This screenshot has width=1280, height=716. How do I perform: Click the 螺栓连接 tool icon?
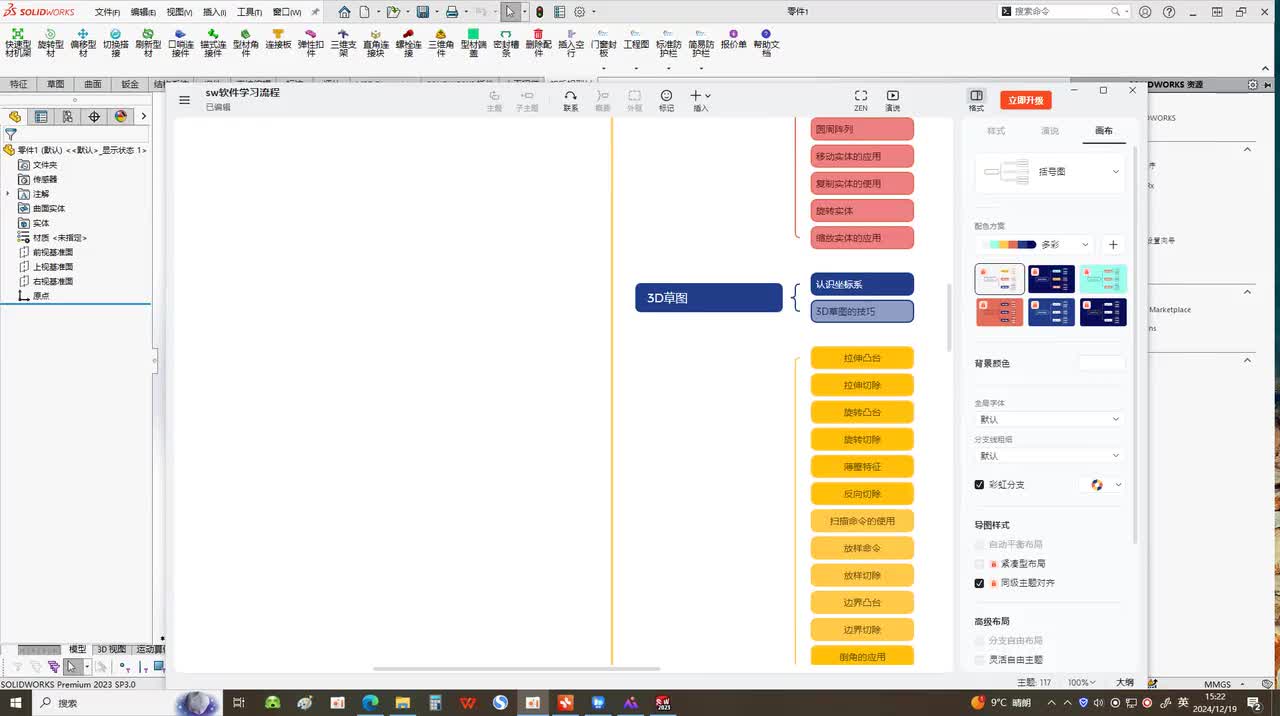click(408, 43)
